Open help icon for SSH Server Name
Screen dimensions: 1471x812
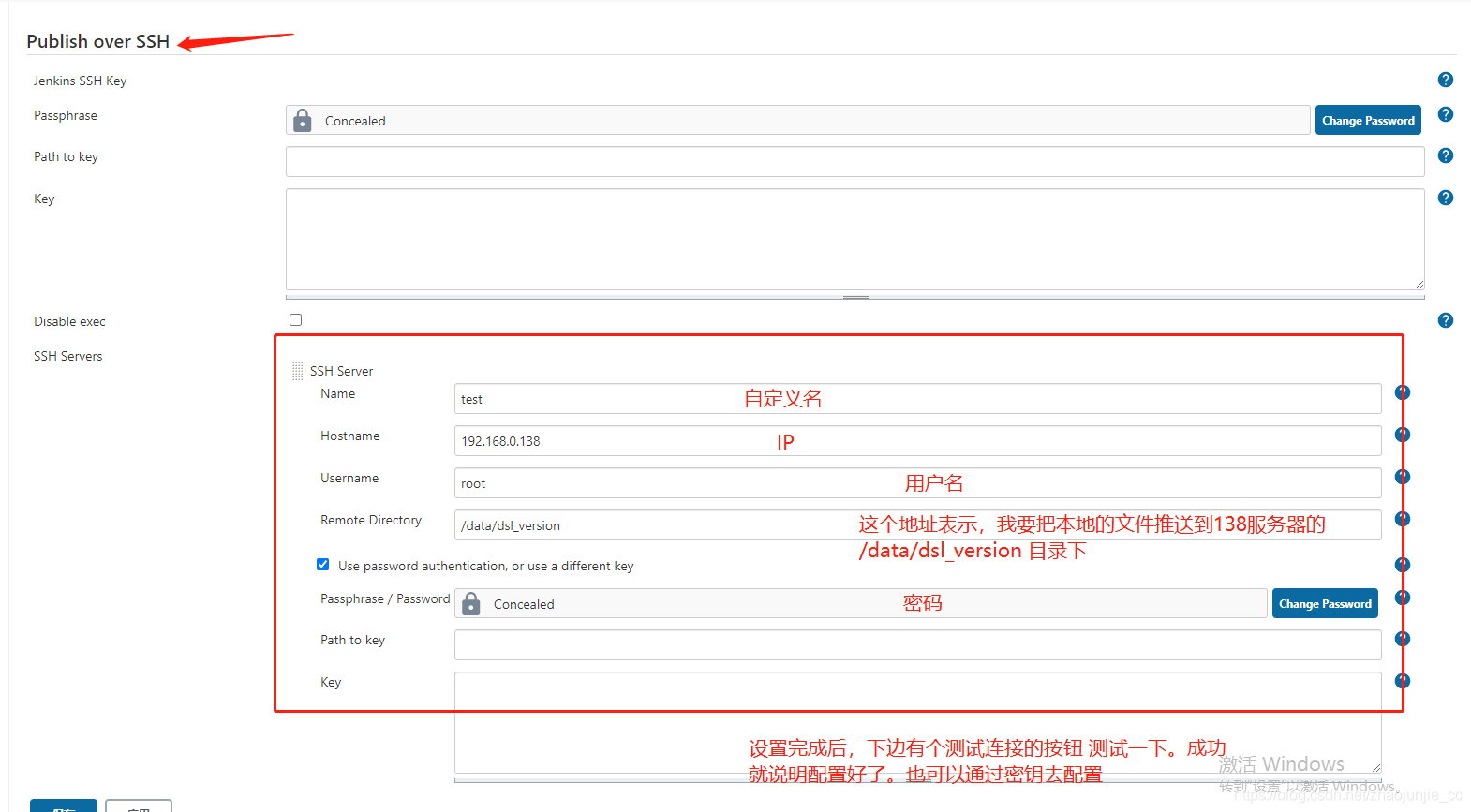click(1403, 392)
